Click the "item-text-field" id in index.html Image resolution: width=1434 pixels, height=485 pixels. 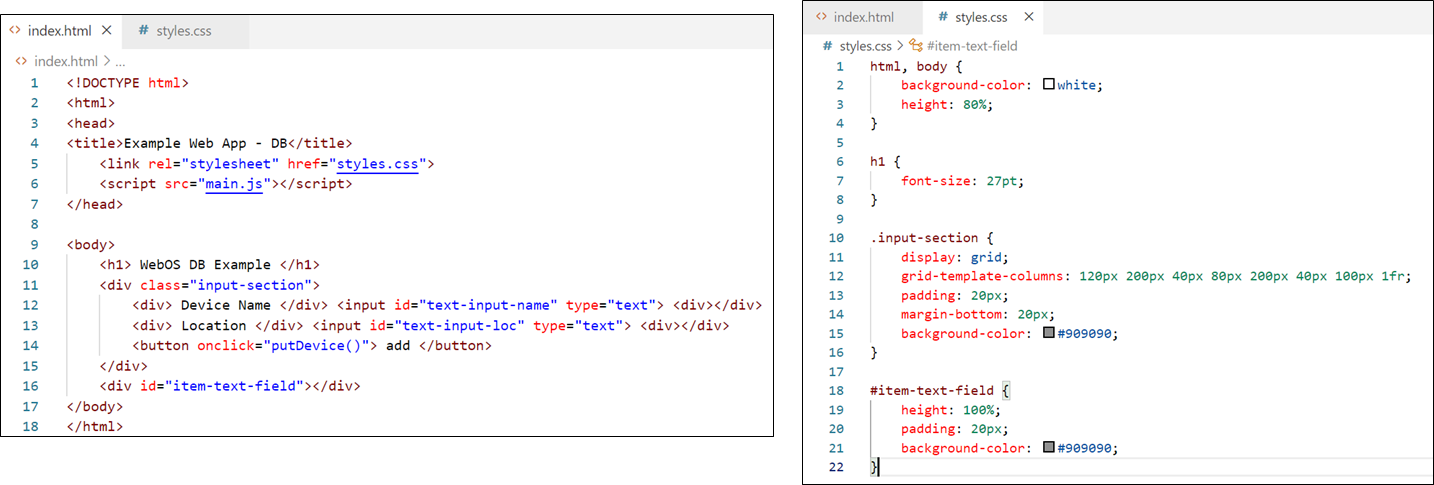237,386
